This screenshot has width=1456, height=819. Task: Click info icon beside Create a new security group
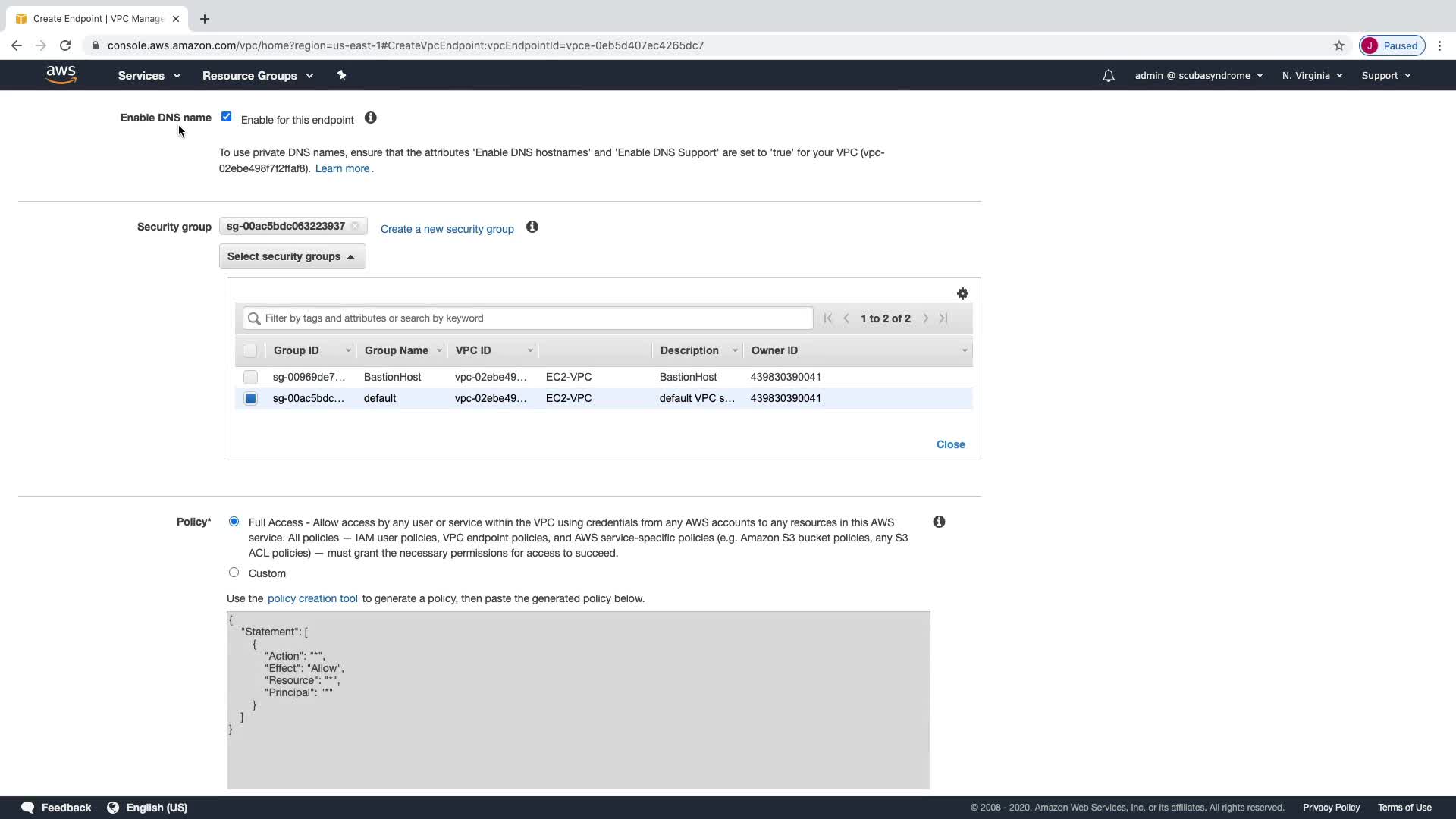pyautogui.click(x=532, y=227)
